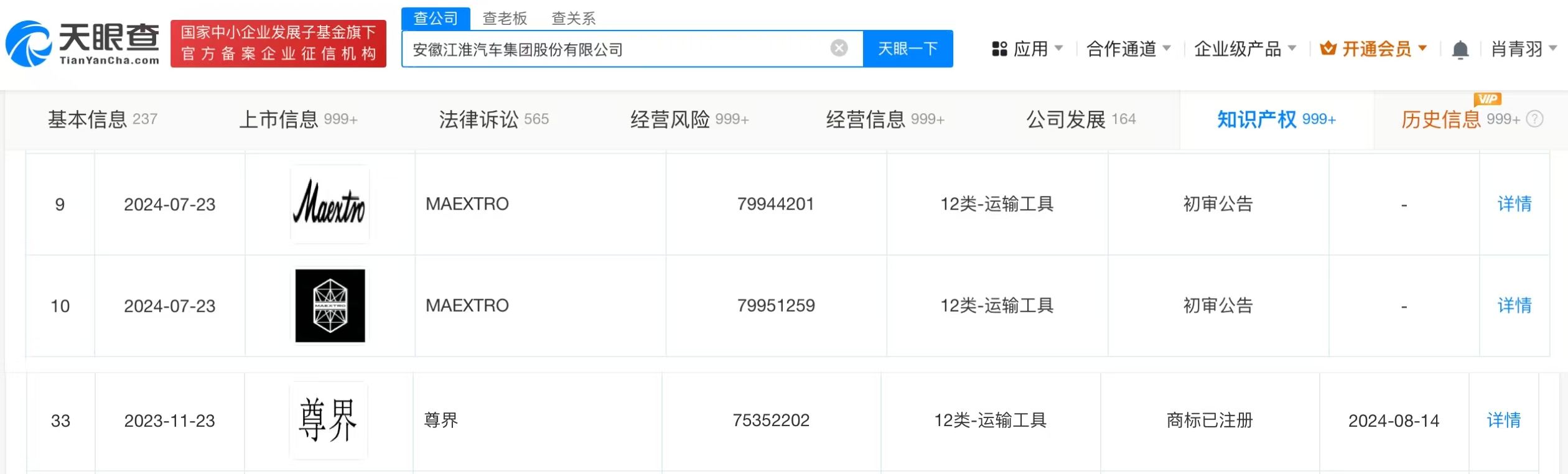Click the 2024-08-14 date cell

coord(1394,421)
